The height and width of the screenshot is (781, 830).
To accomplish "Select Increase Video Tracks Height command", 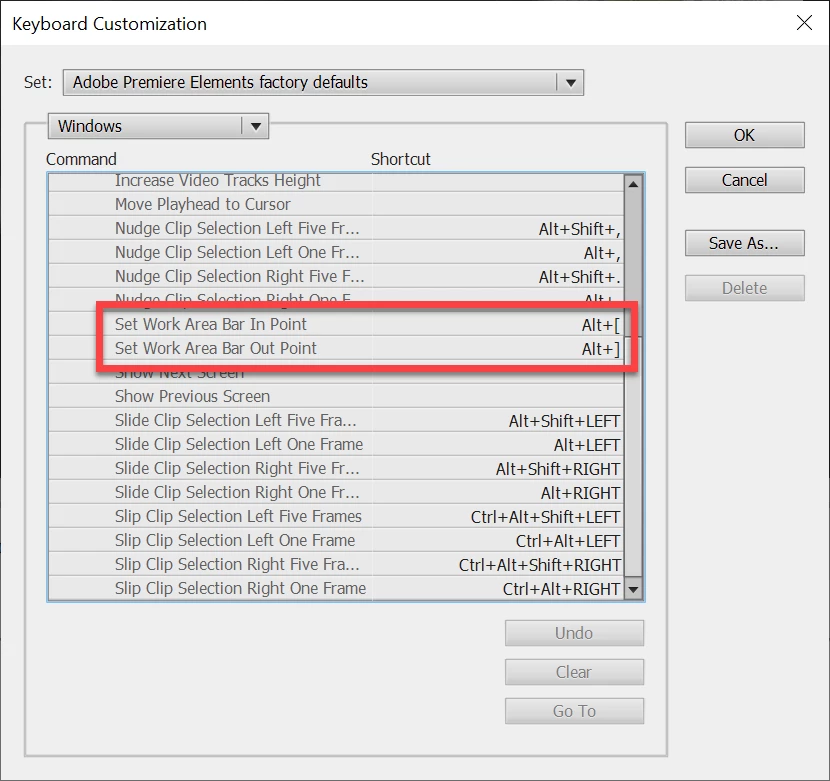I will (336, 182).
